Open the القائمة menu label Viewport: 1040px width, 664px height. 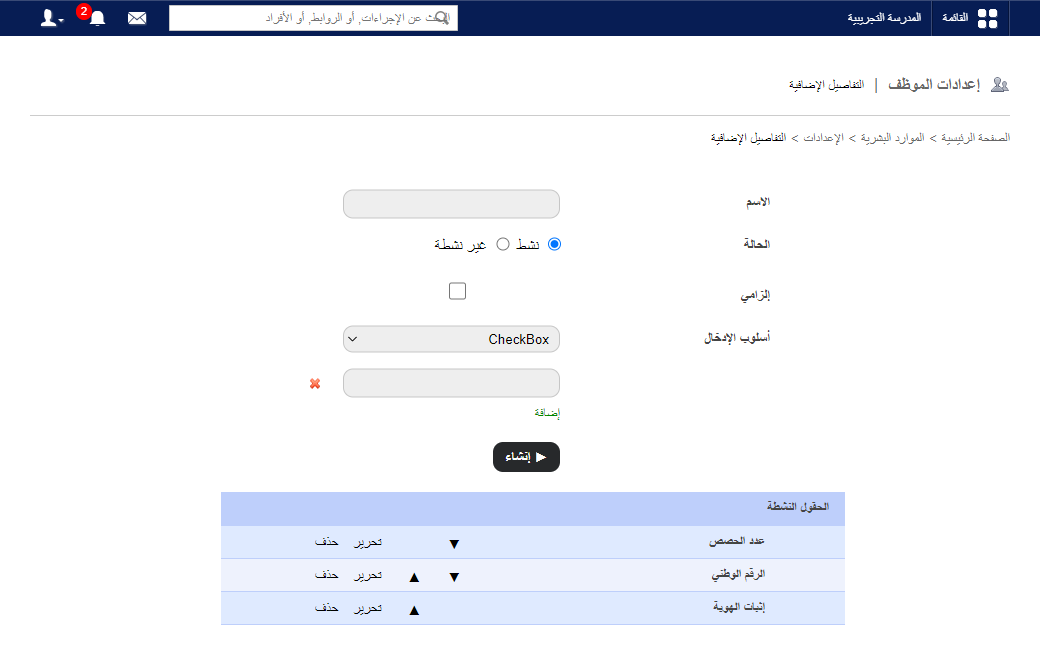click(x=955, y=18)
